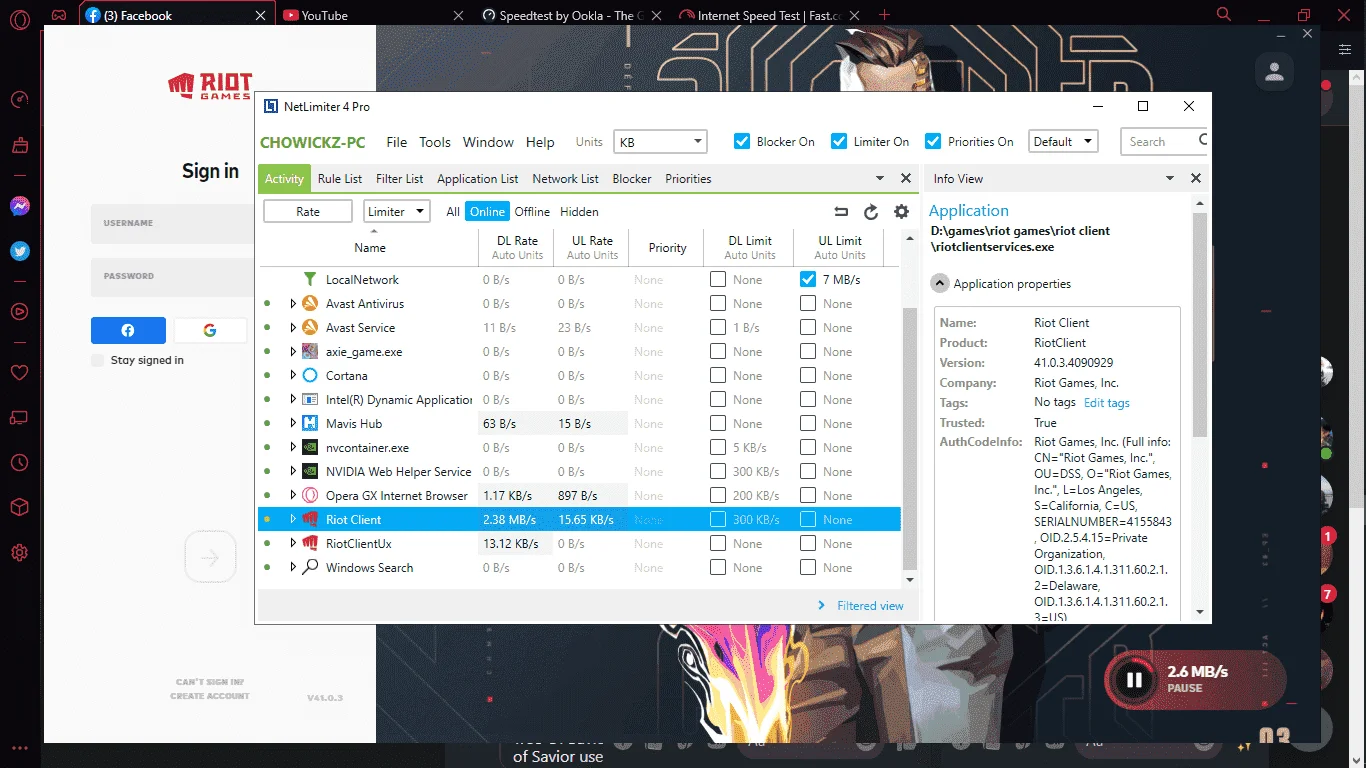Open Twitter from the Opera sidebar
1366x768 pixels.
click(x=20, y=251)
